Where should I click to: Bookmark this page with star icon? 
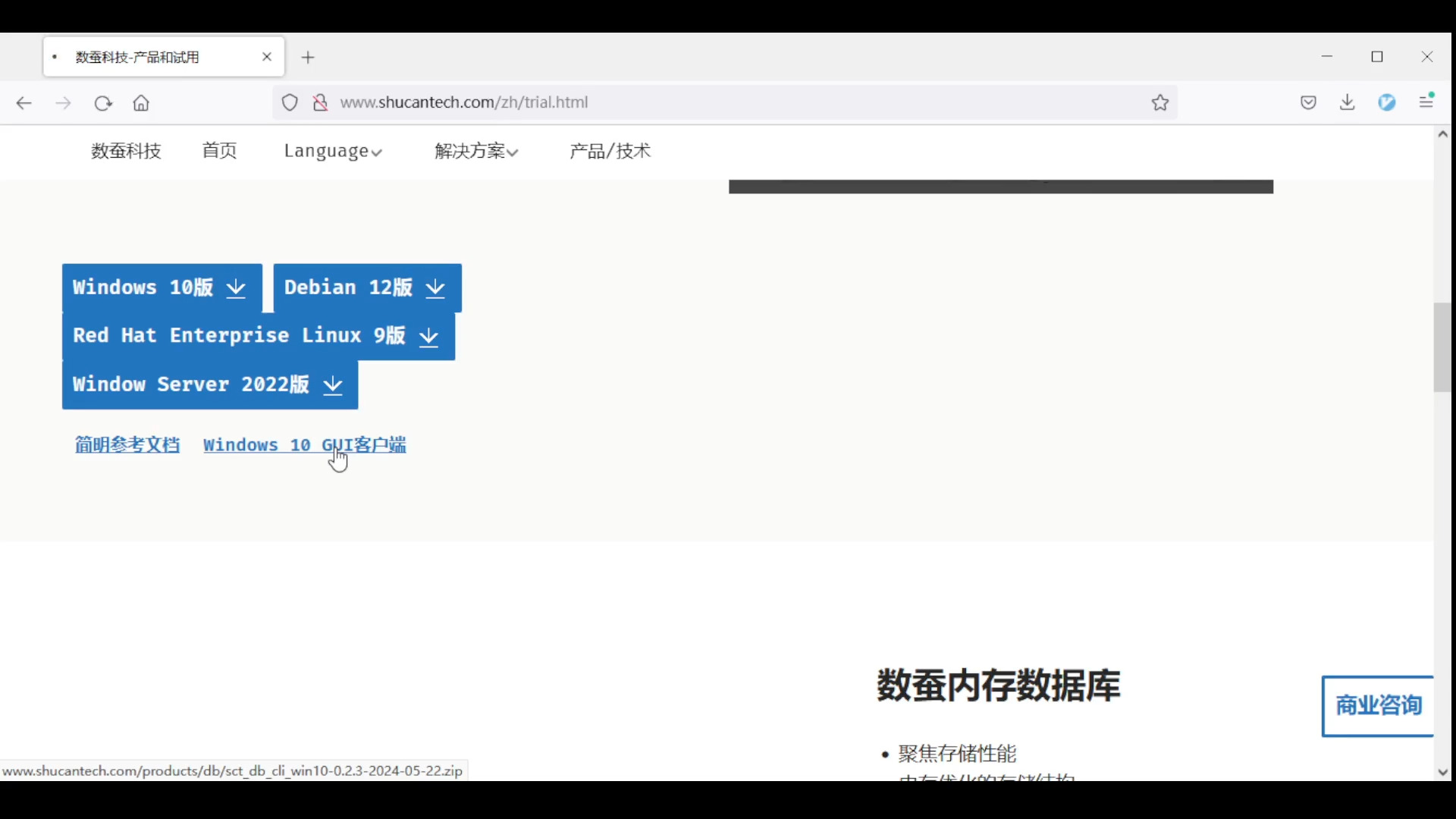coord(1159,102)
